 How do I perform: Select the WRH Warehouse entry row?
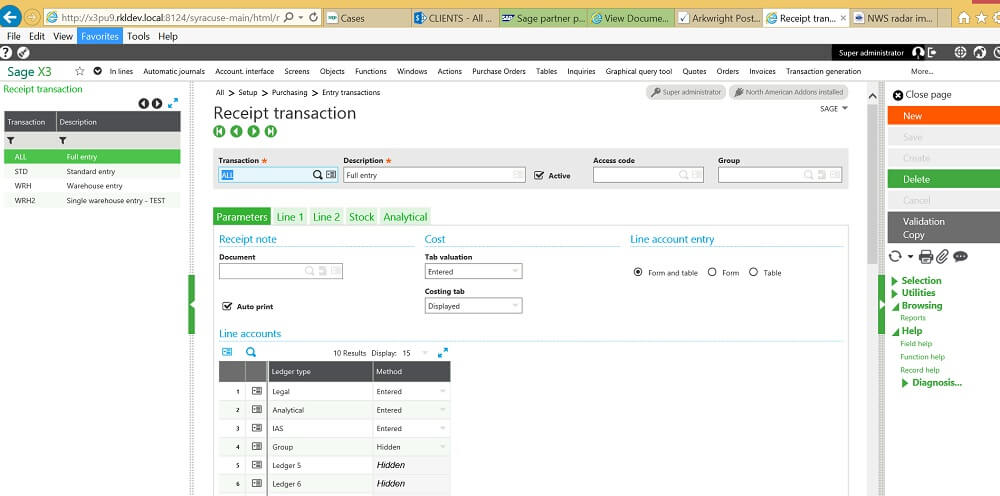click(x=92, y=186)
